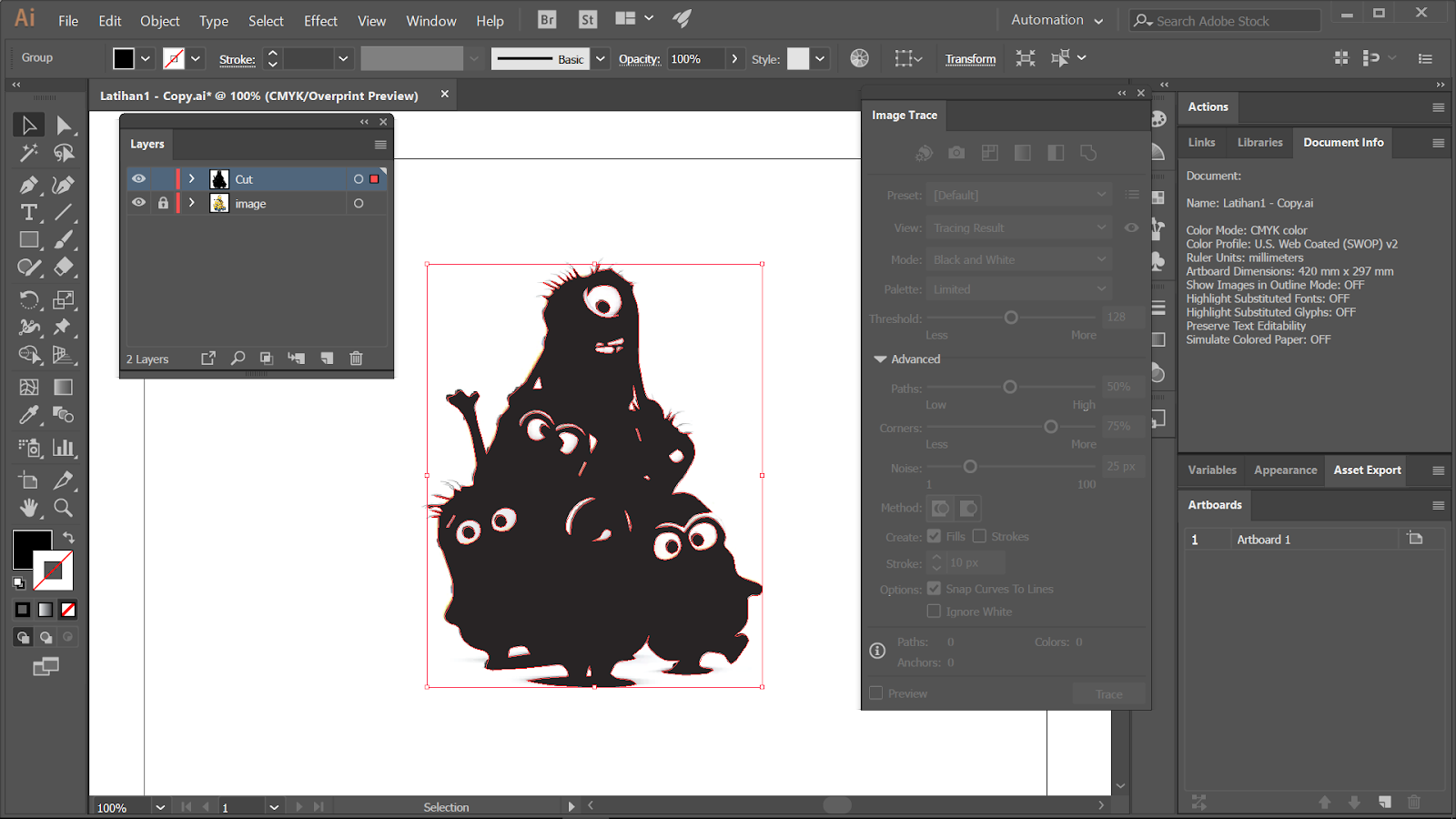Viewport: 1456px width, 819px height.
Task: Select the Type tool
Action: pyautogui.click(x=28, y=213)
